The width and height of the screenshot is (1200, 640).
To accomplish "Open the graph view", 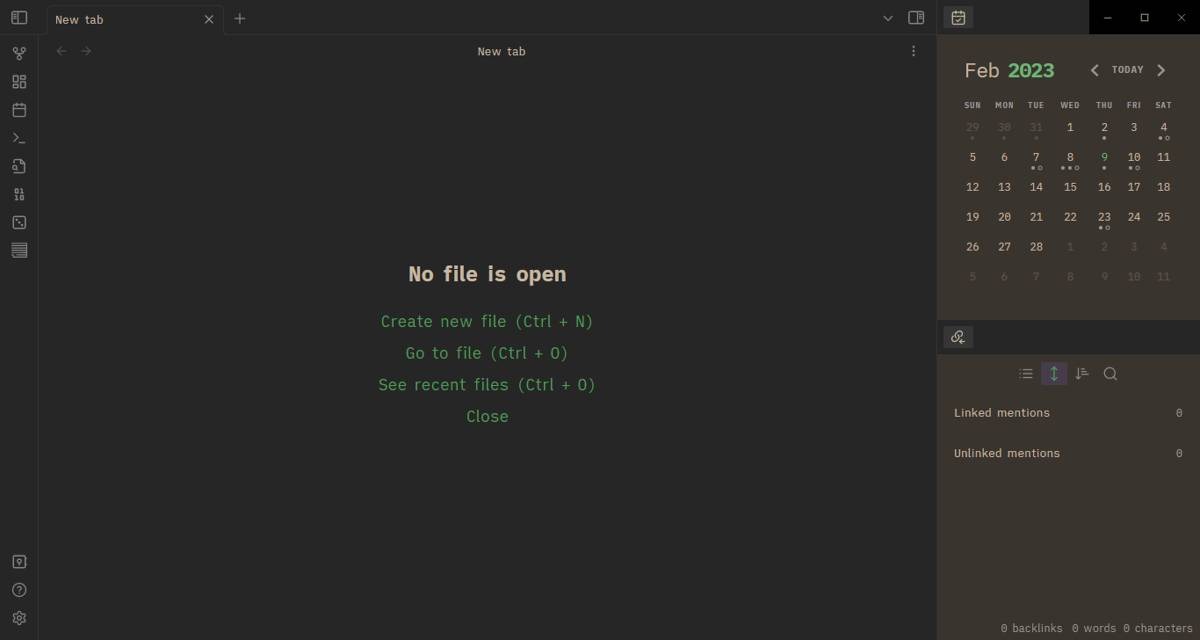I will [x=19, y=52].
